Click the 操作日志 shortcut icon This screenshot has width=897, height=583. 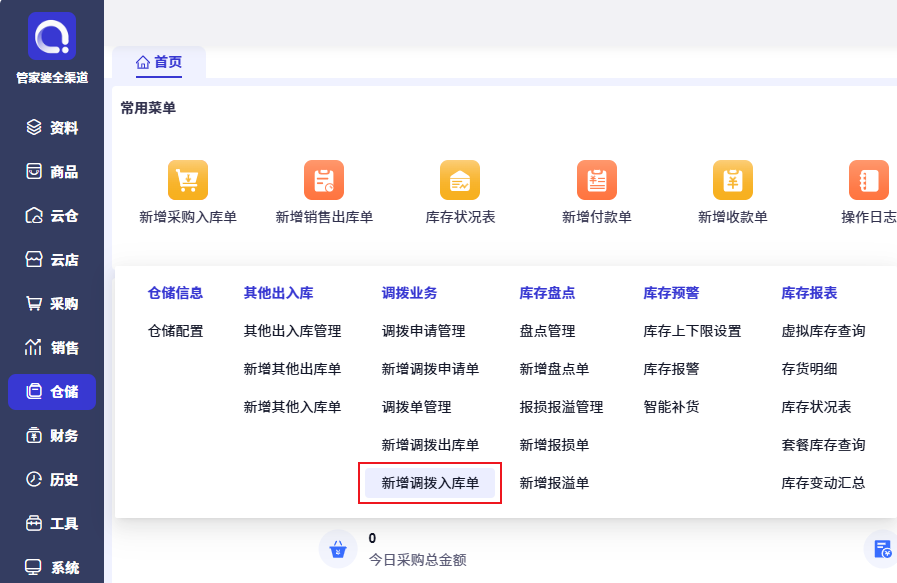click(869, 180)
